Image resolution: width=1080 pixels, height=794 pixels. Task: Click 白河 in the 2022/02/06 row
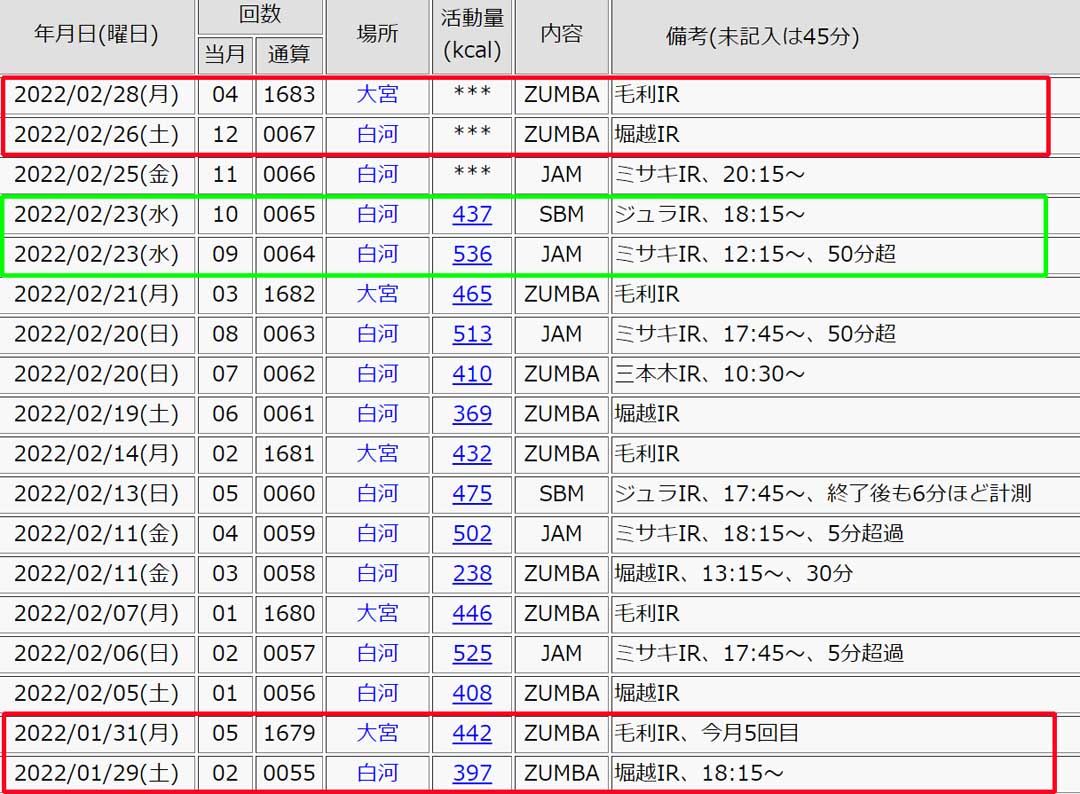pos(377,654)
